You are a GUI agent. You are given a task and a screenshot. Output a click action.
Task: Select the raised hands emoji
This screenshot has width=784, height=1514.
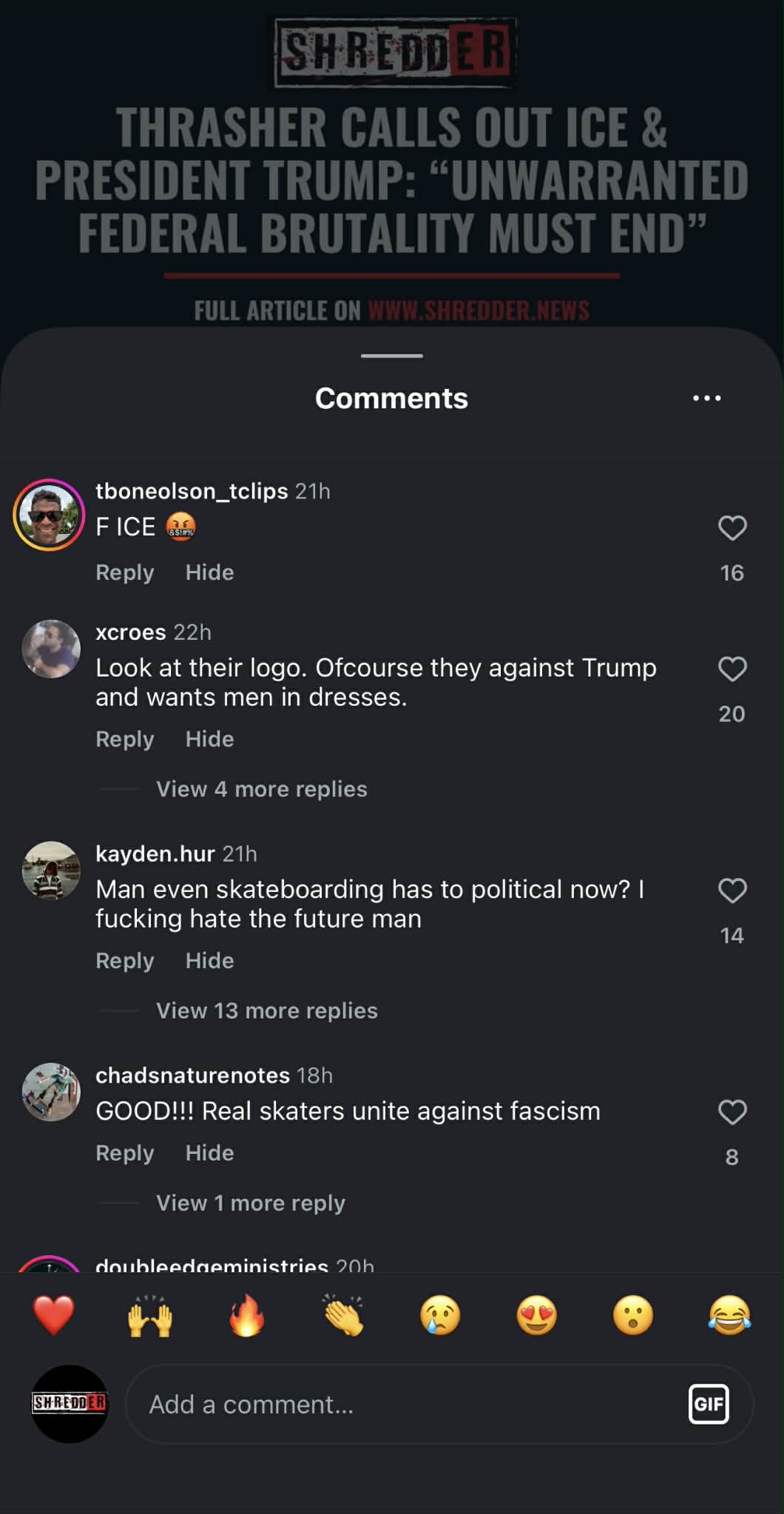click(x=150, y=1316)
